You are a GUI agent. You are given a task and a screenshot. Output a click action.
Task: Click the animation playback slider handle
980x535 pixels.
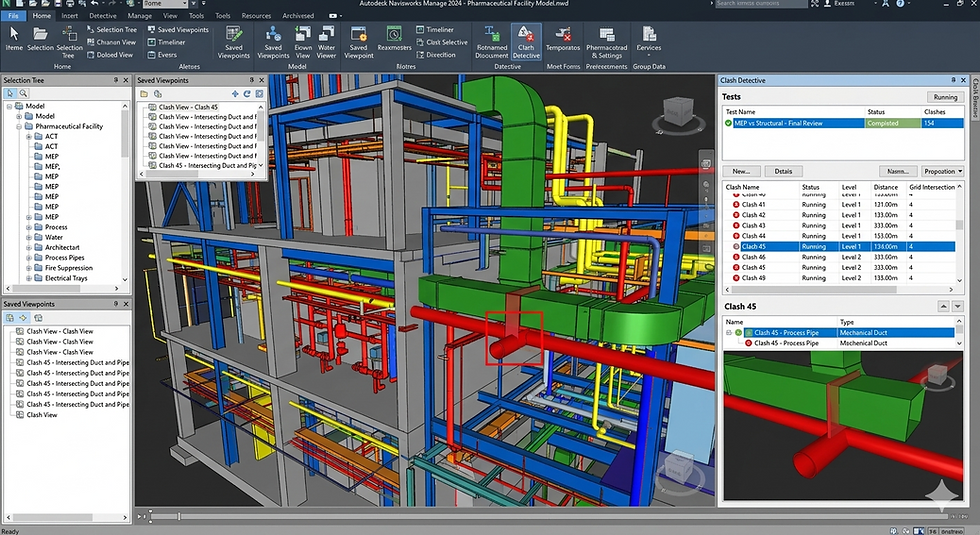click(179, 517)
